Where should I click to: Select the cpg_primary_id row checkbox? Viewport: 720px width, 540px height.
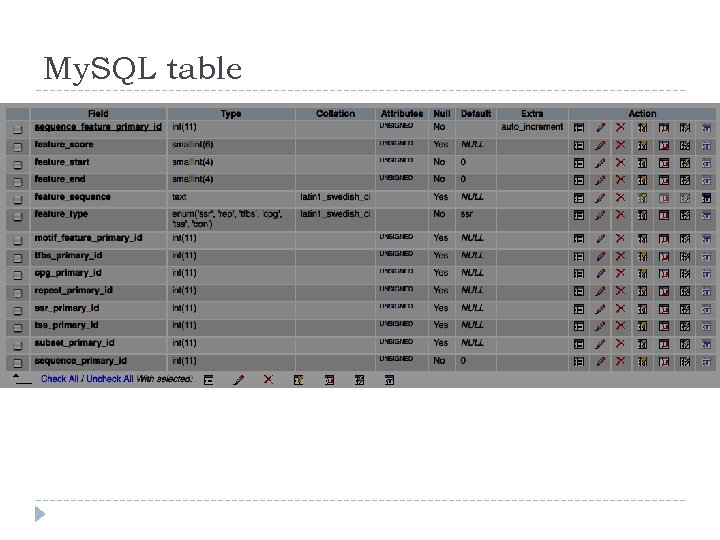tap(17, 275)
